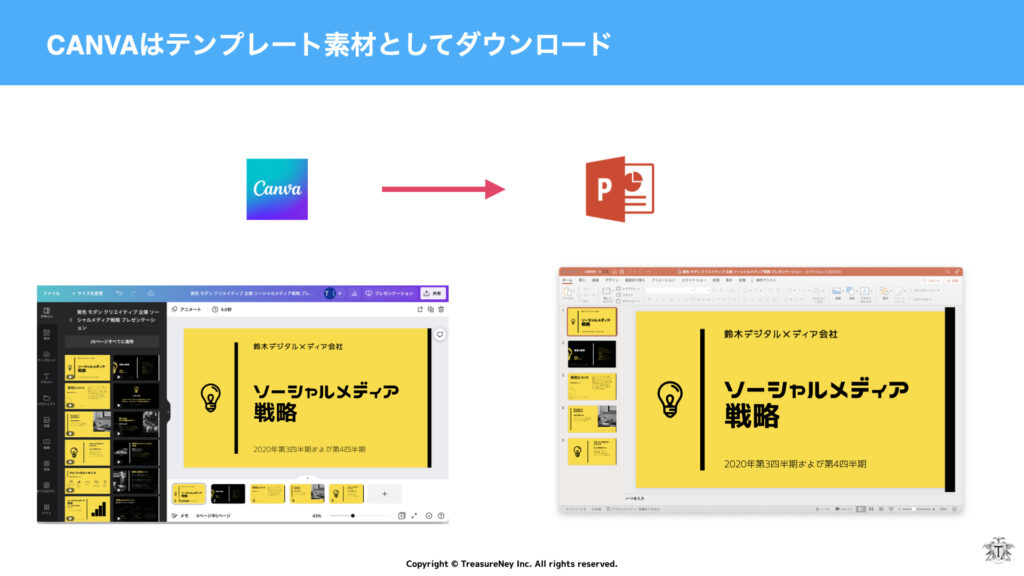Click Canva's add page icon above the canvas
This screenshot has width=1024, height=576.
click(420, 310)
